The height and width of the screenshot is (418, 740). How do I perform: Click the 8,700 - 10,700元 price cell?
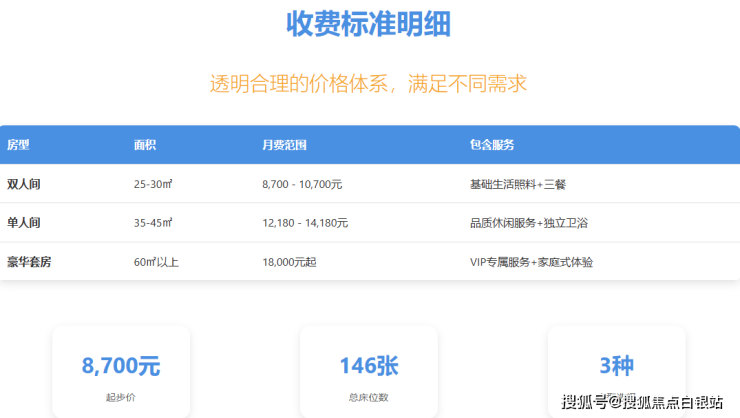click(302, 184)
